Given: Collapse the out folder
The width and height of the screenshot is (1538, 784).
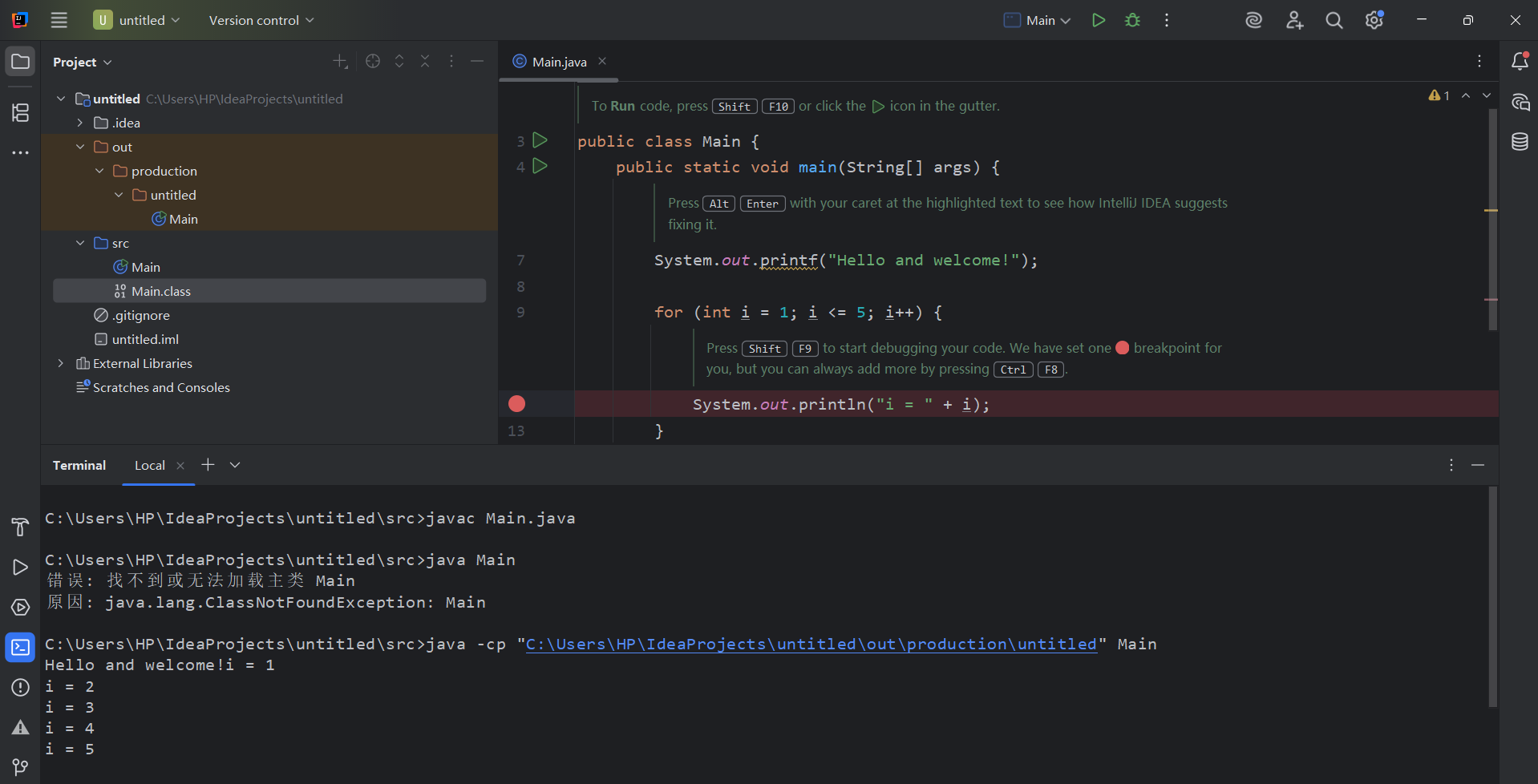Looking at the screenshot, I should click(x=80, y=147).
